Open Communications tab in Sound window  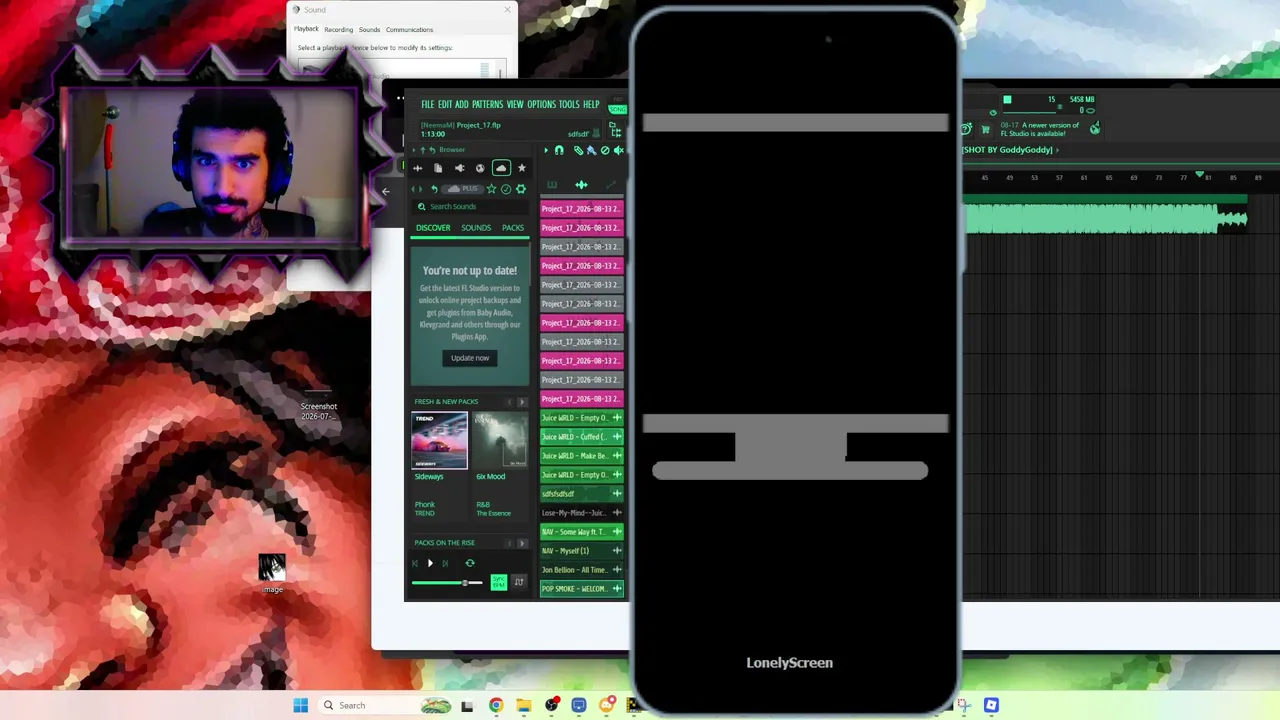409,30
